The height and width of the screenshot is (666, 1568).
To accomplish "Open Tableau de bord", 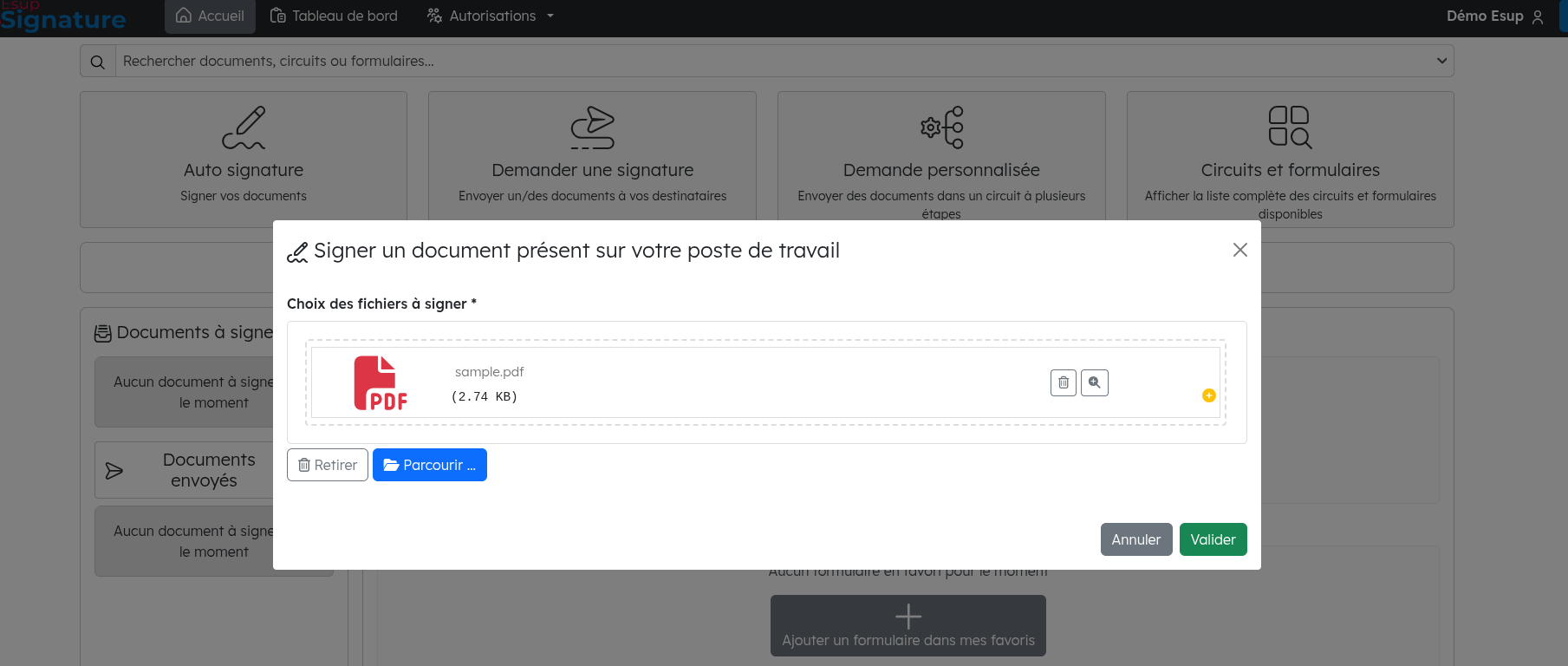I will pos(334,16).
